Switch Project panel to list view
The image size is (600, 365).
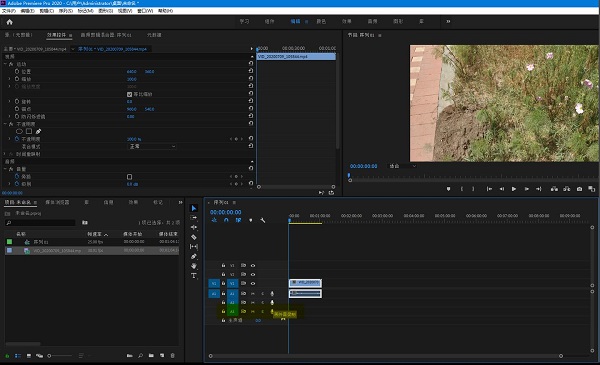coord(18,356)
